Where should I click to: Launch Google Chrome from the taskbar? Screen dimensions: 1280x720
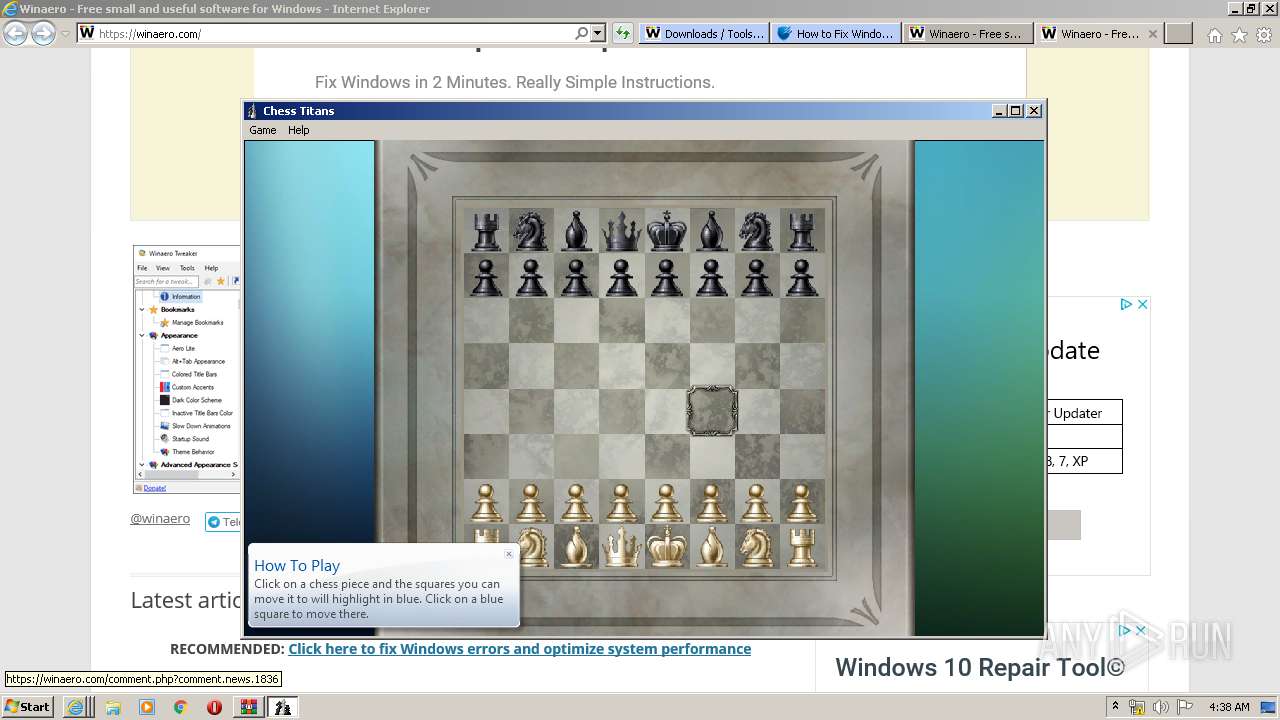[x=180, y=707]
